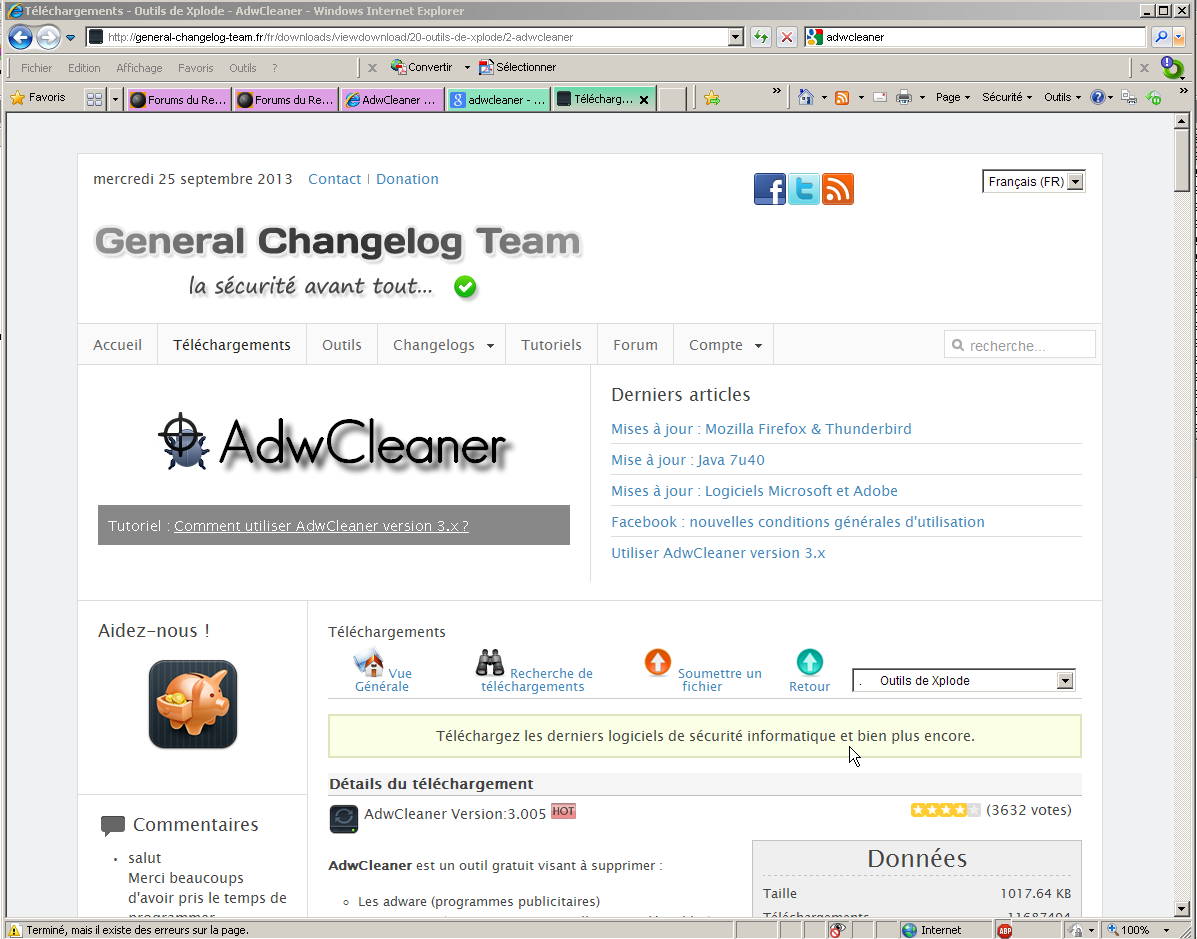Click the orange Soumettre un fichier arrow icon
Viewport: 1197px width, 939px height.
657,662
